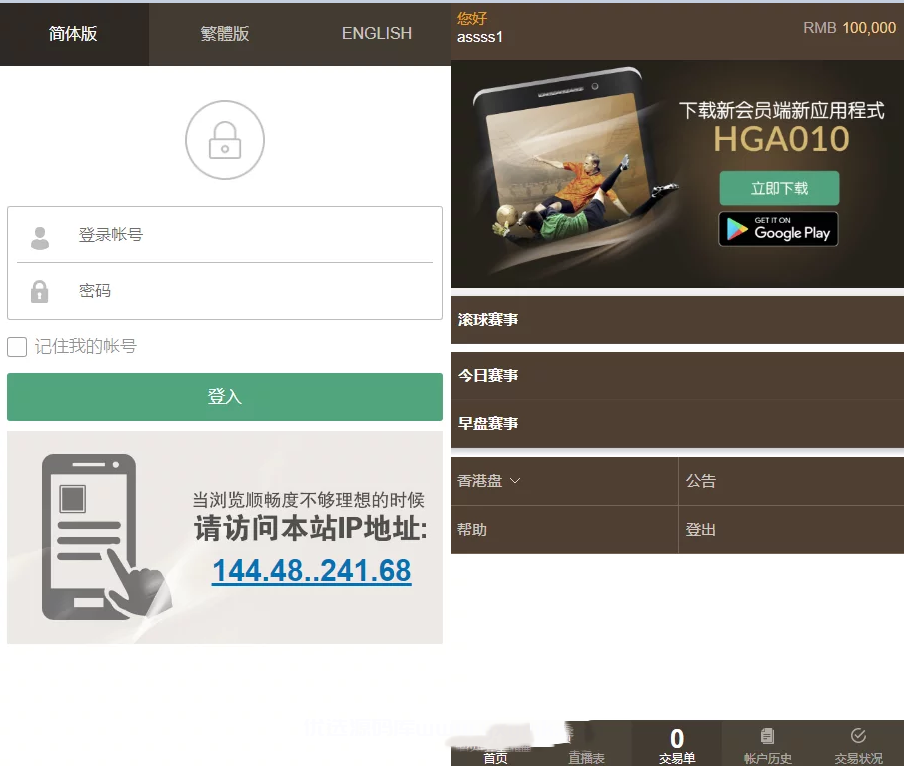Click 登出 to log out
The width and height of the screenshot is (904, 766).
(701, 530)
